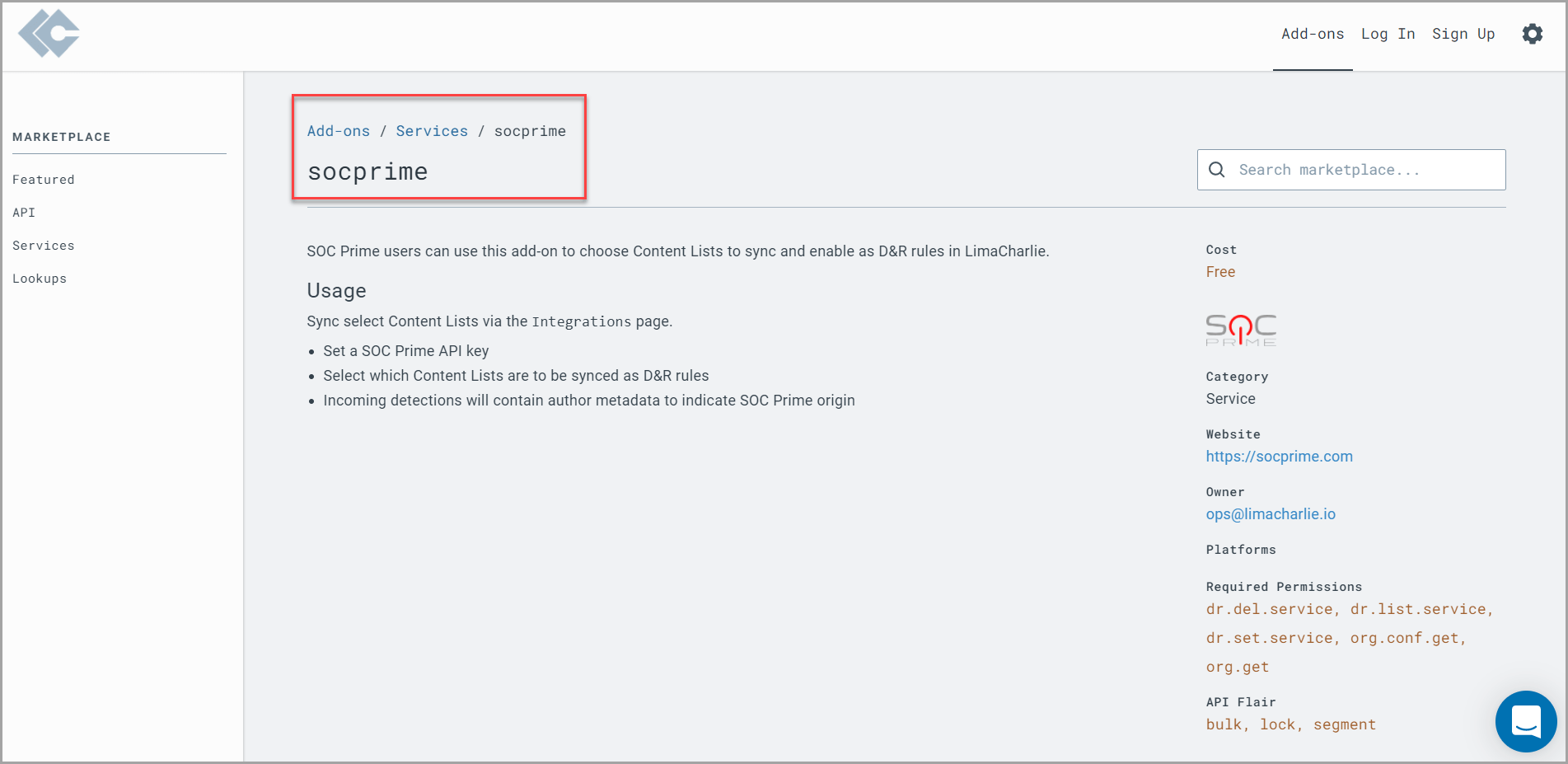Screen dimensions: 1568x764
Task: Click the Services breadcrumb link
Action: click(x=432, y=131)
